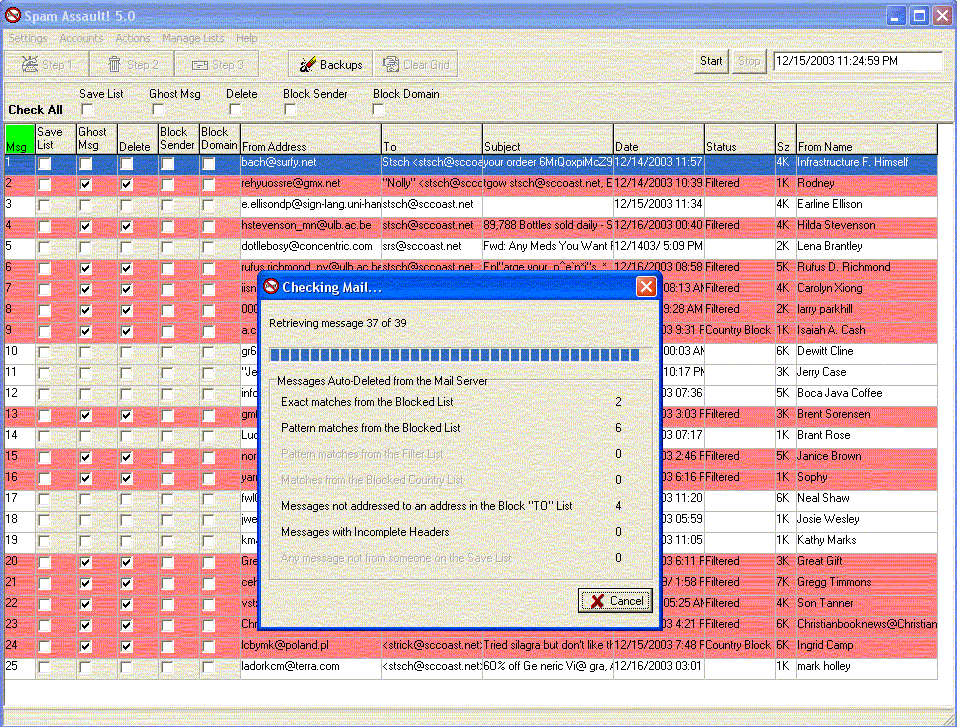This screenshot has height=727, width=957.
Task: Click the Start button
Action: [x=711, y=62]
